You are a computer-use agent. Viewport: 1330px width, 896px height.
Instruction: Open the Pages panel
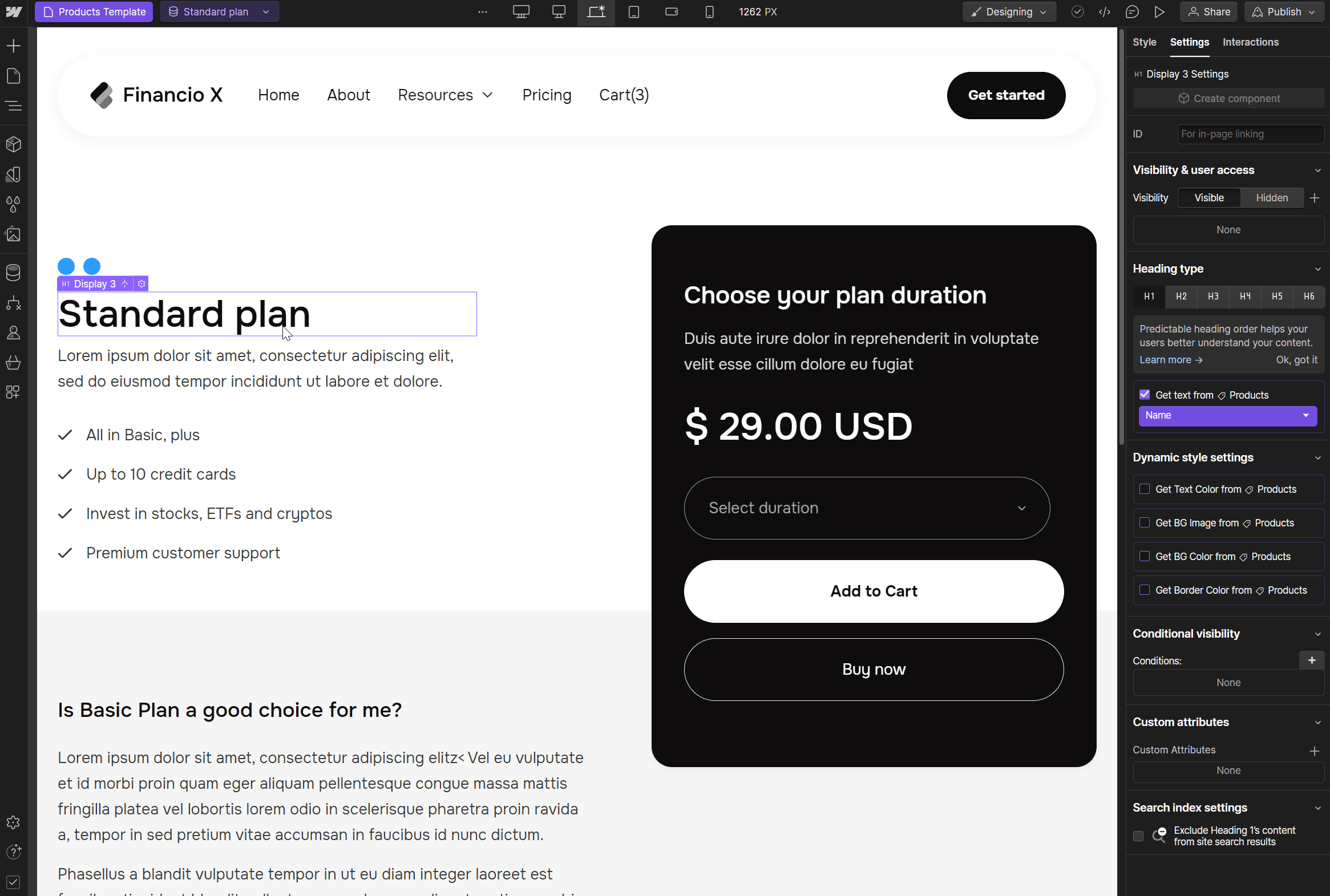tap(14, 76)
